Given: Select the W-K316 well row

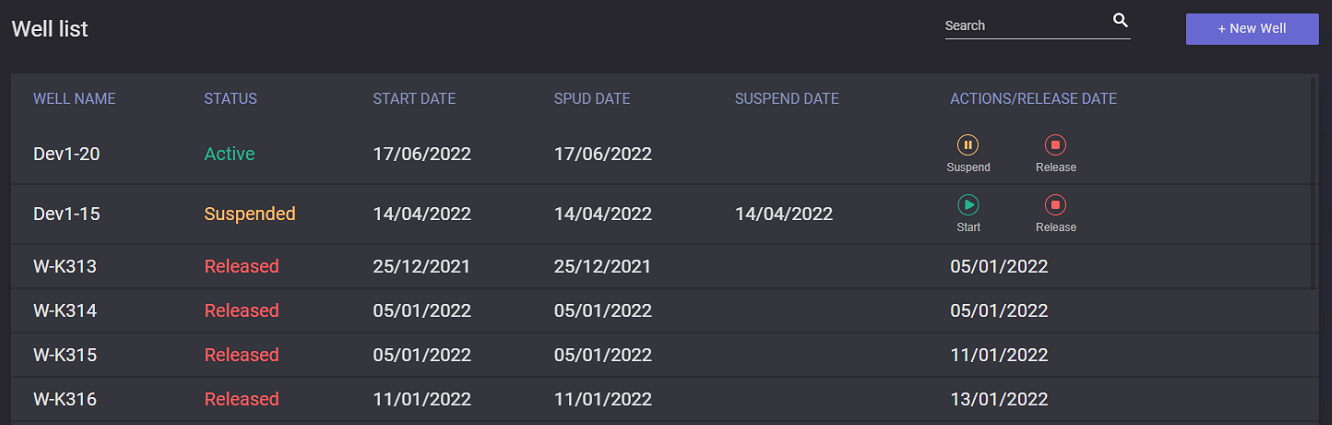Looking at the screenshot, I should pos(65,399).
